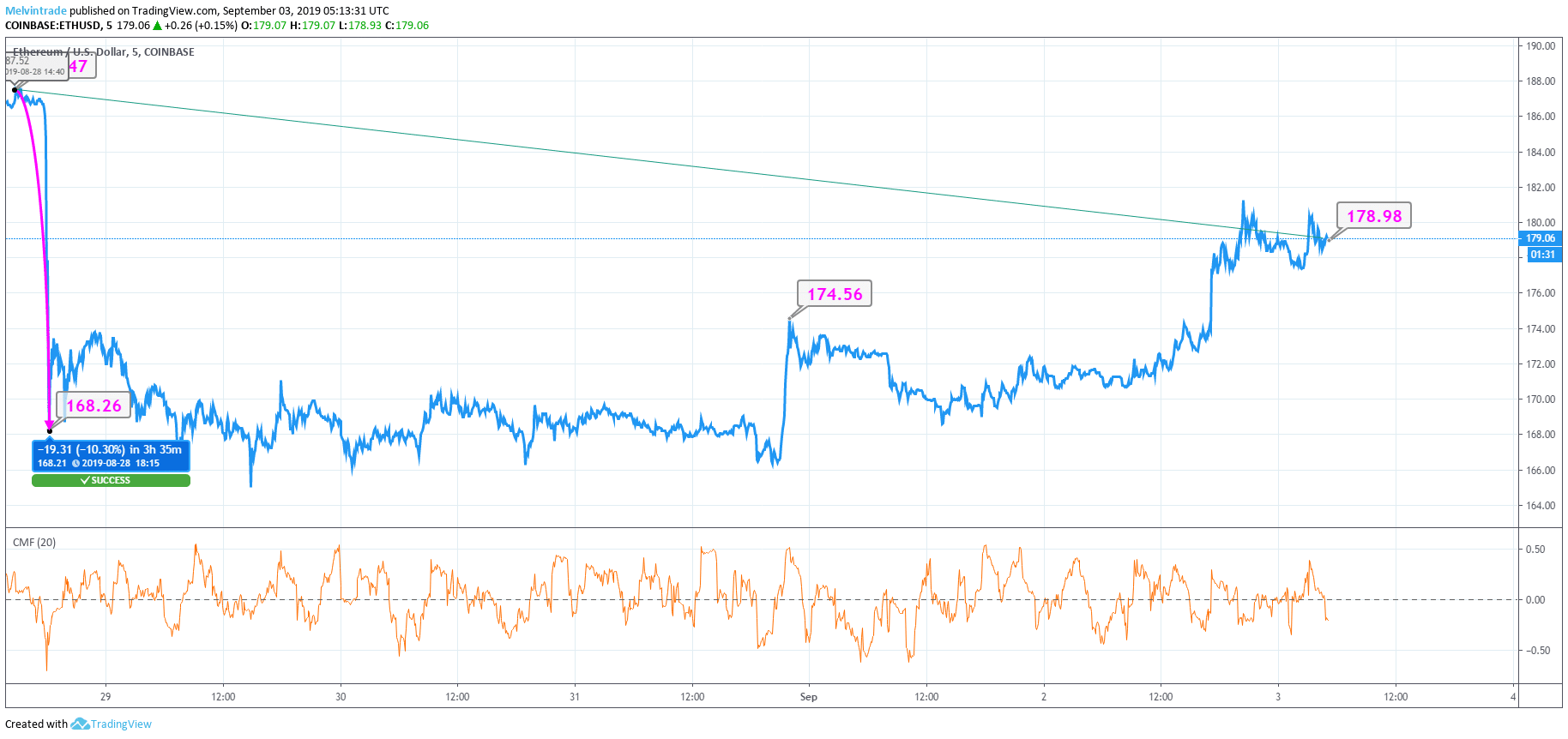The height and width of the screenshot is (739, 1568).
Task: Select the CMF (20) indicator label
Action: point(34,543)
